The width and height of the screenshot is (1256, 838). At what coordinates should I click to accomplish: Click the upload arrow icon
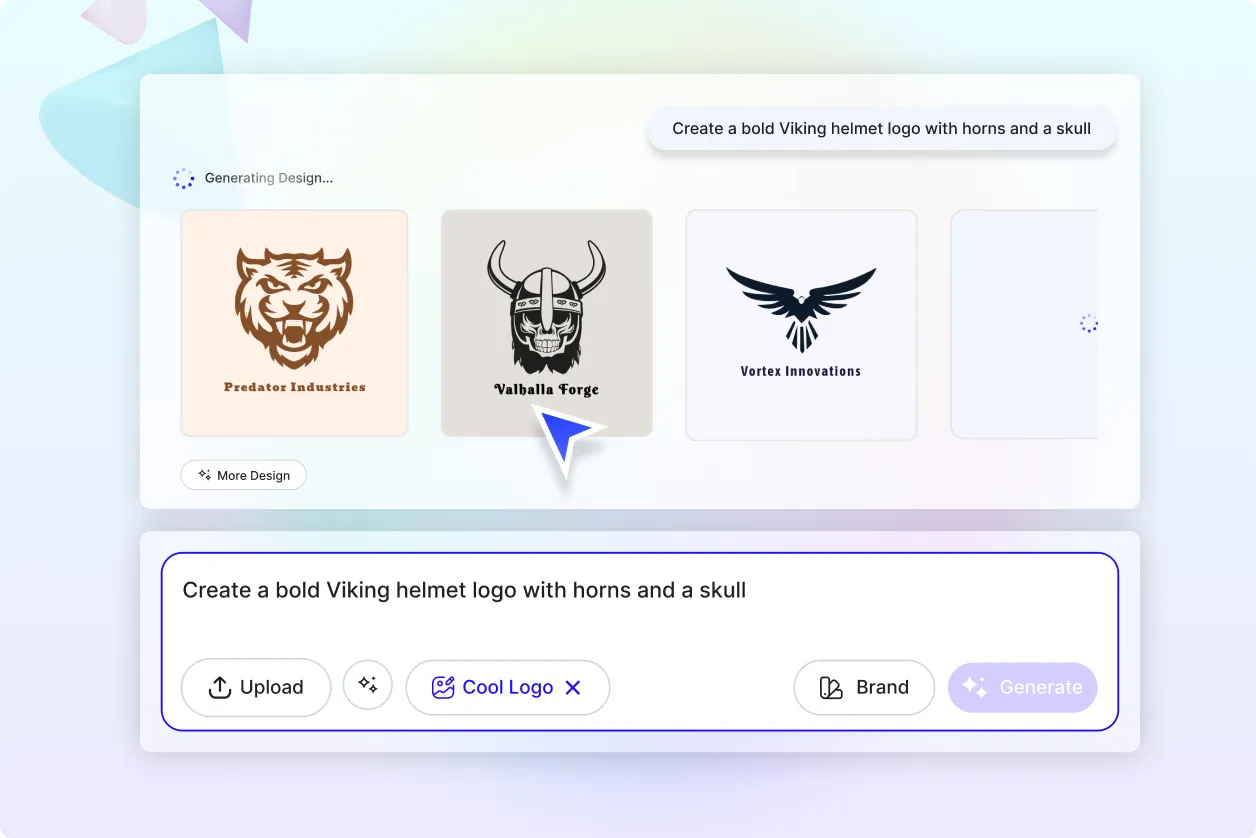[219, 688]
